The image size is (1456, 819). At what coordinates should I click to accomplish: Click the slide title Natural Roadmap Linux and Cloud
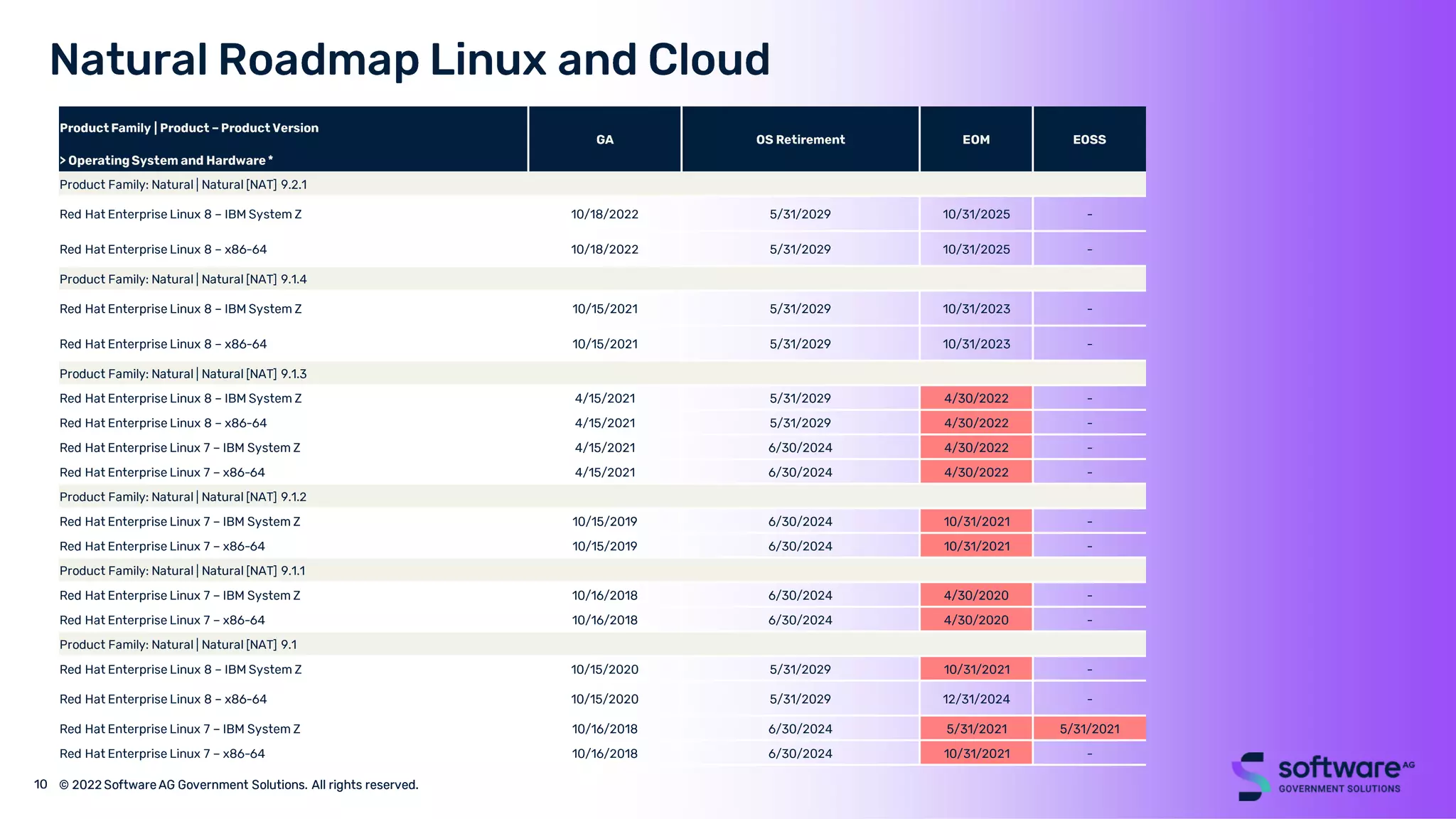tap(409, 59)
